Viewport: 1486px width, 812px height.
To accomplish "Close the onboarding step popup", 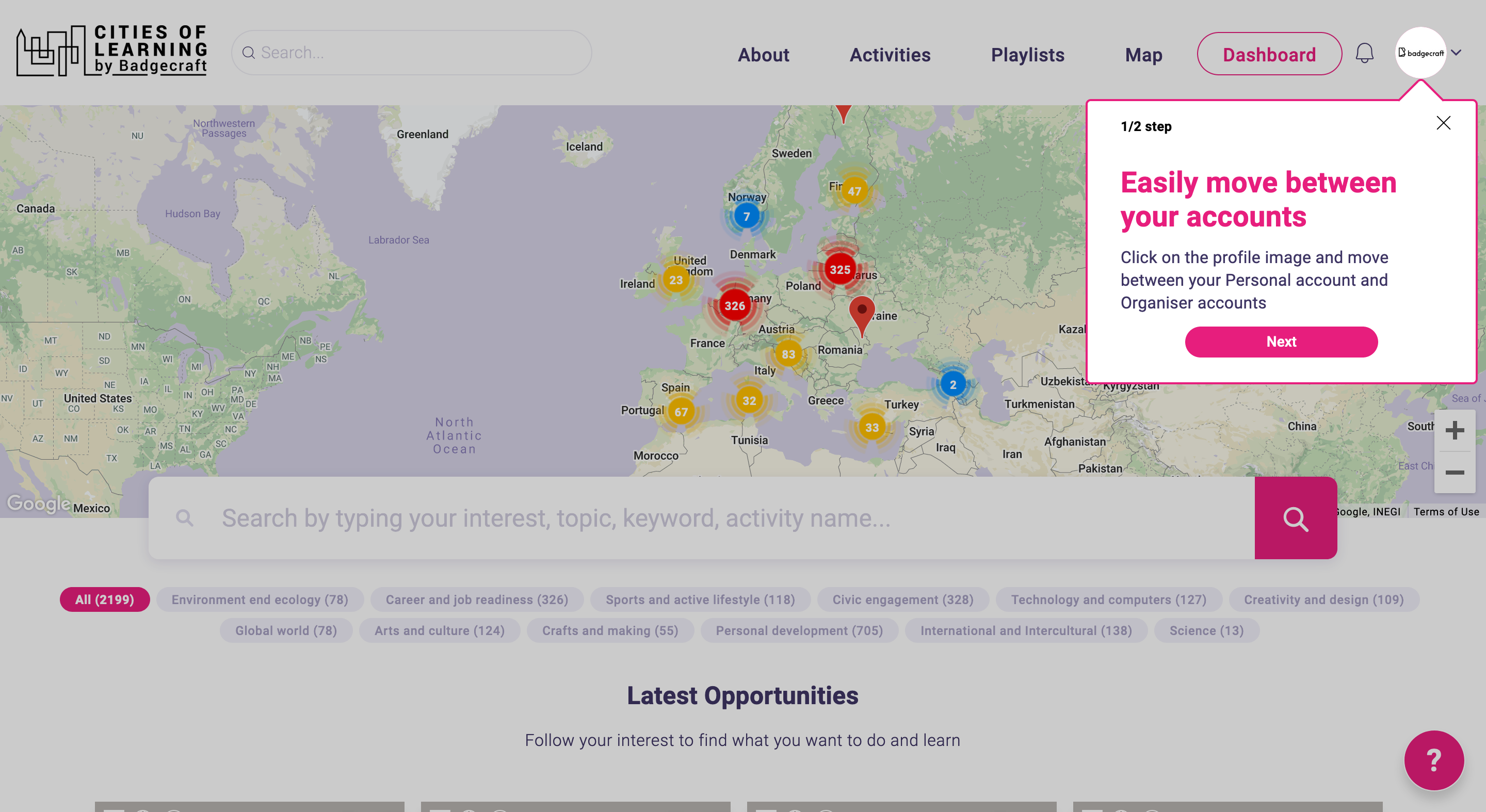I will pos(1443,123).
